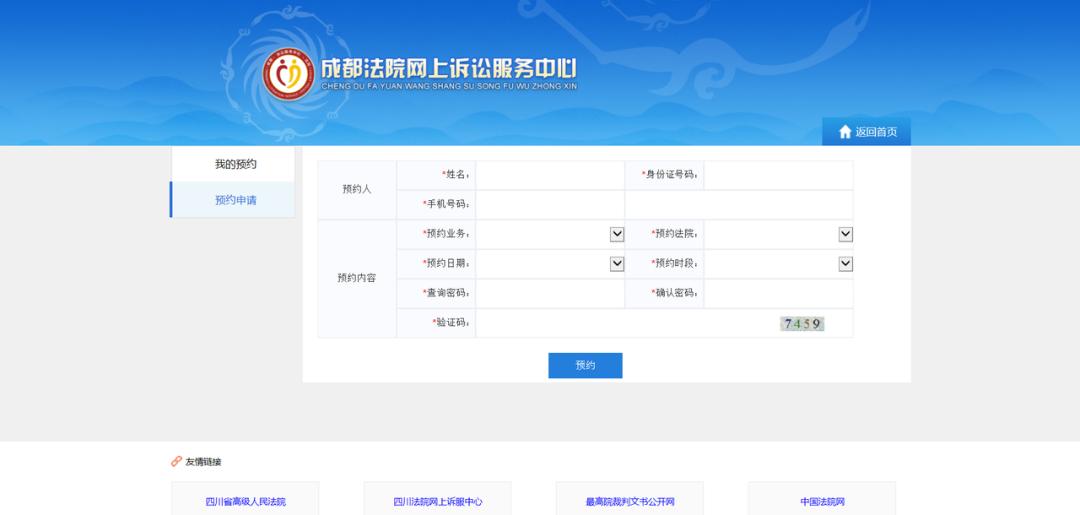The width and height of the screenshot is (1080, 515).
Task: Click the court service center logo emblem
Action: pos(288,73)
